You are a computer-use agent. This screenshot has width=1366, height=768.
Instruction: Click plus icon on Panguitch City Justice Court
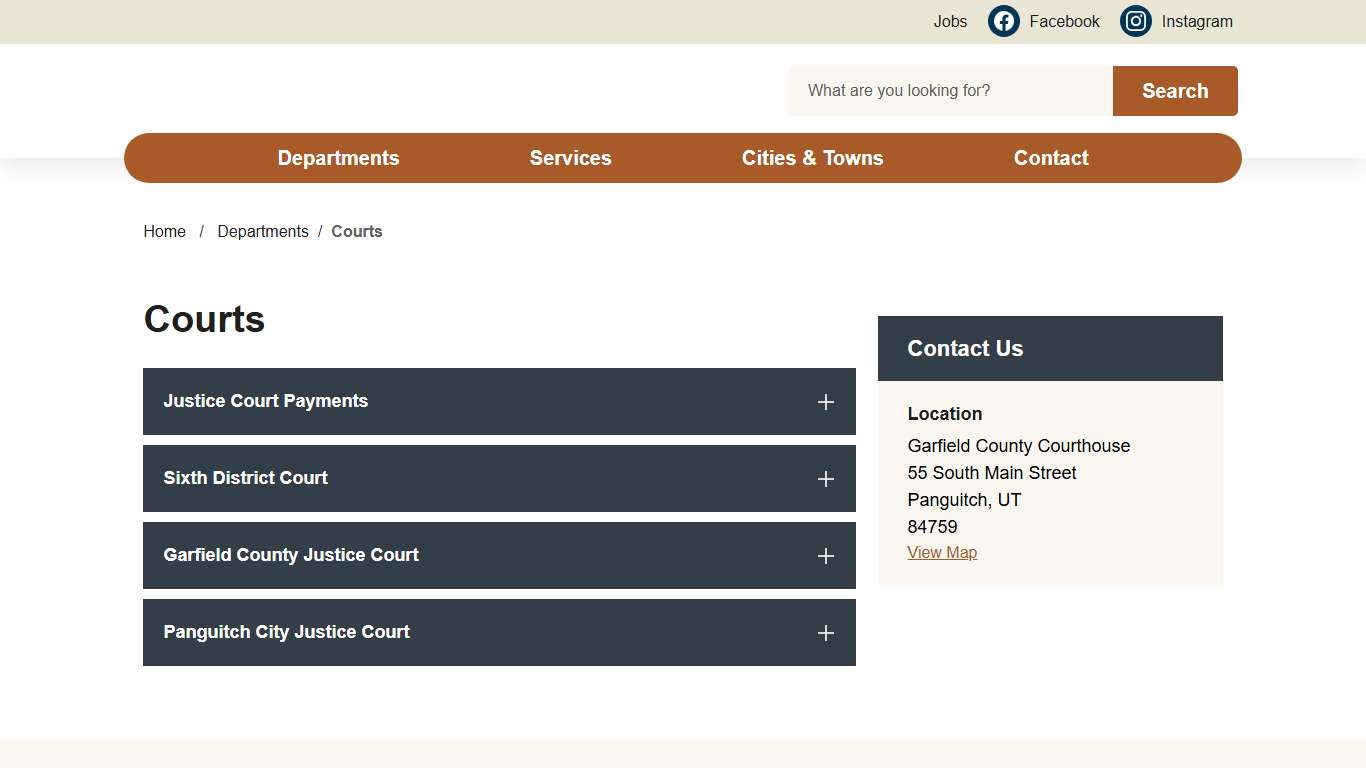[x=825, y=633]
